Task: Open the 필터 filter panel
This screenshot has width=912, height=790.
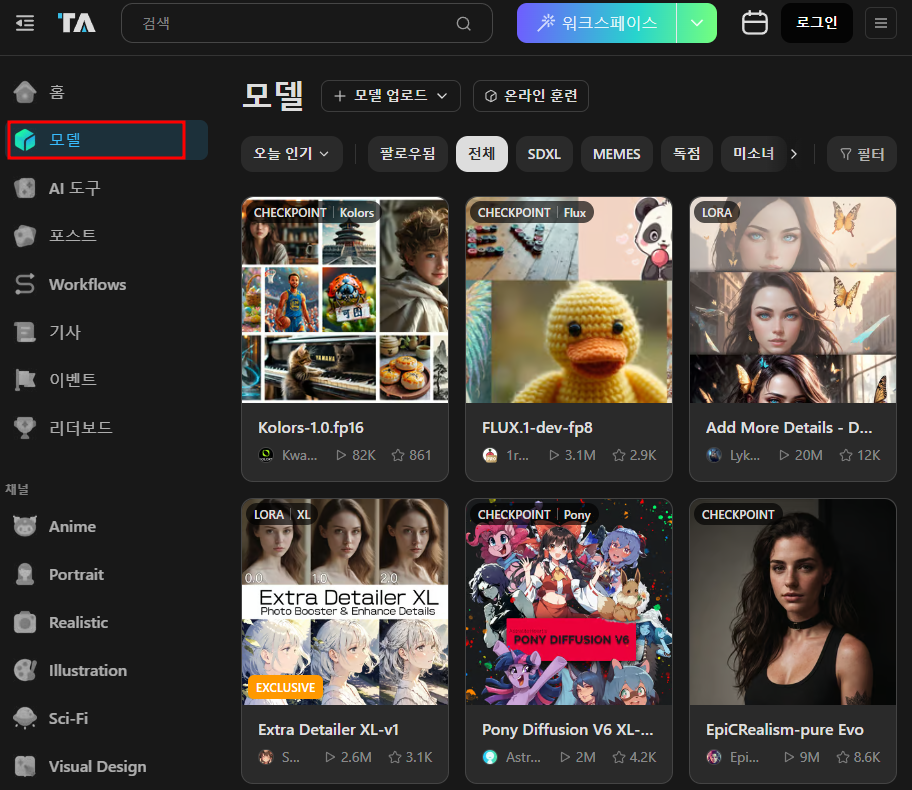Action: [x=862, y=154]
